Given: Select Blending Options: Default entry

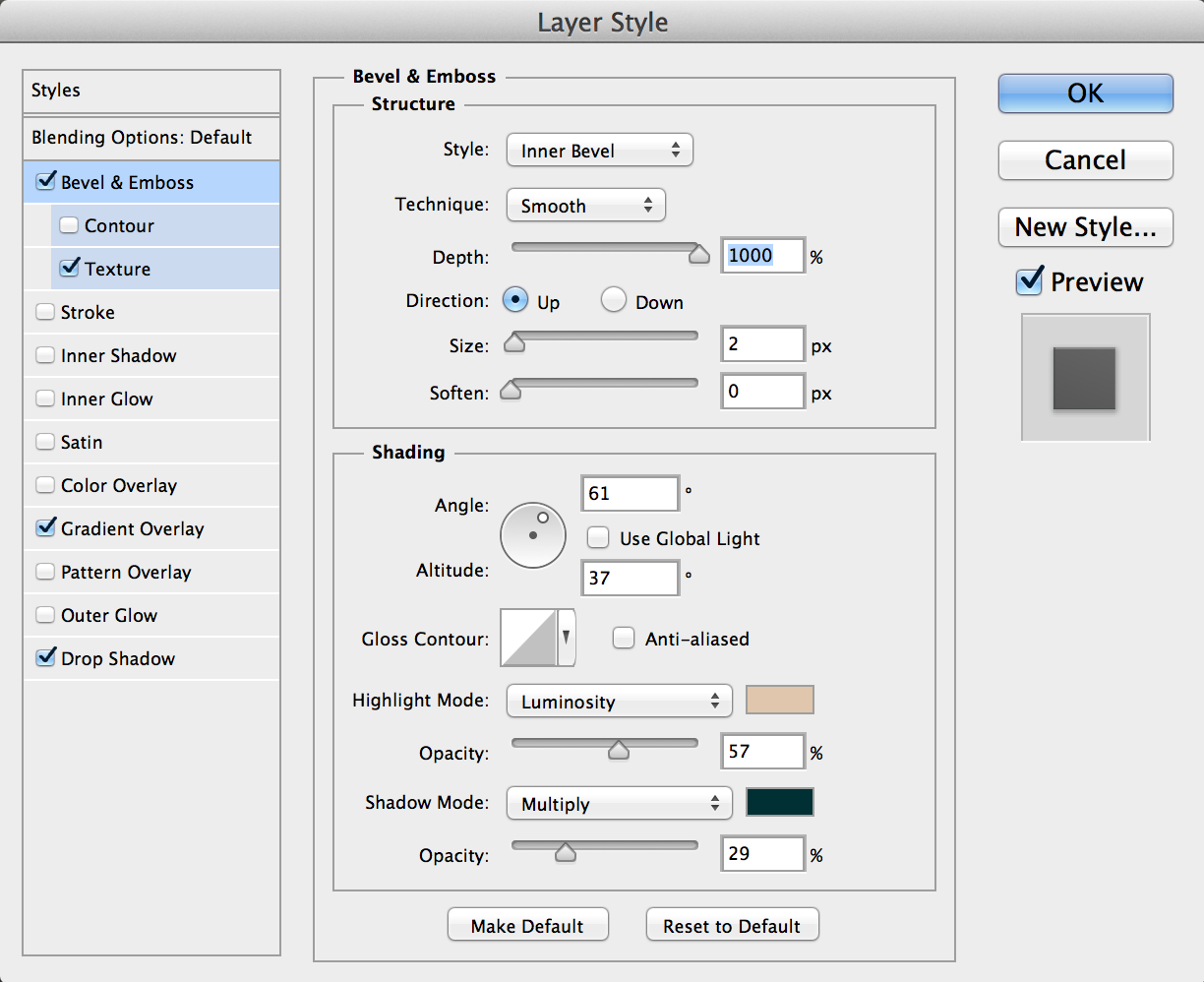Looking at the screenshot, I should tap(142, 138).
